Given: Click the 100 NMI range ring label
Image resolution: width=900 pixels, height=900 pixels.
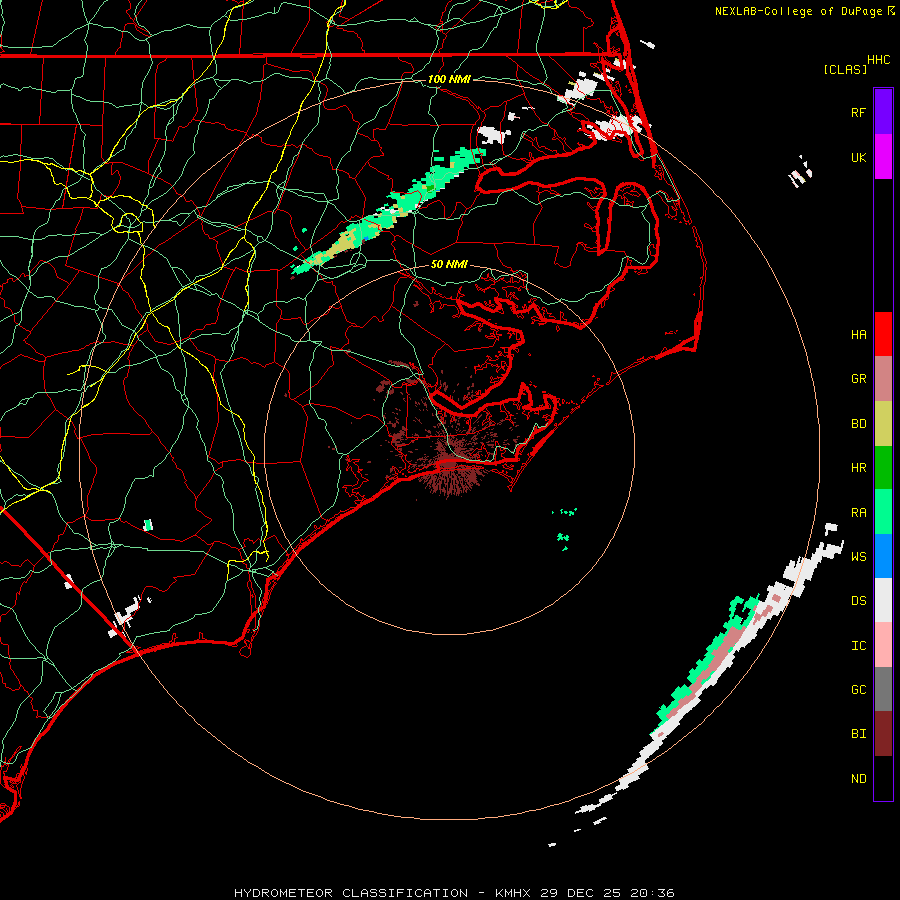Looking at the screenshot, I should click(x=449, y=79).
